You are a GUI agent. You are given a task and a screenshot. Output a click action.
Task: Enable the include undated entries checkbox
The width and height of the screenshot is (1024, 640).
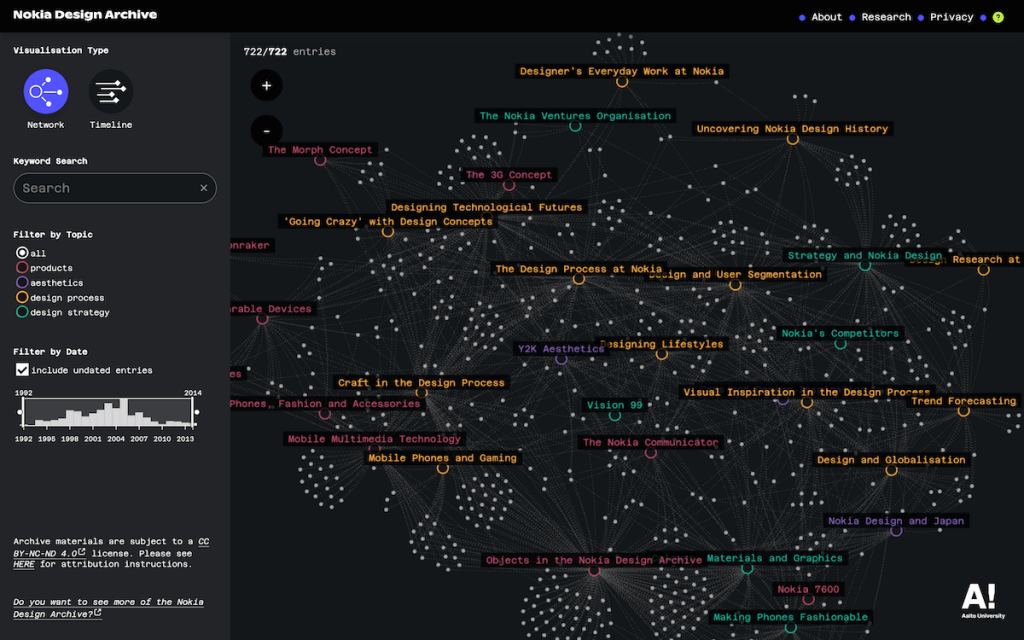pyautogui.click(x=24, y=369)
